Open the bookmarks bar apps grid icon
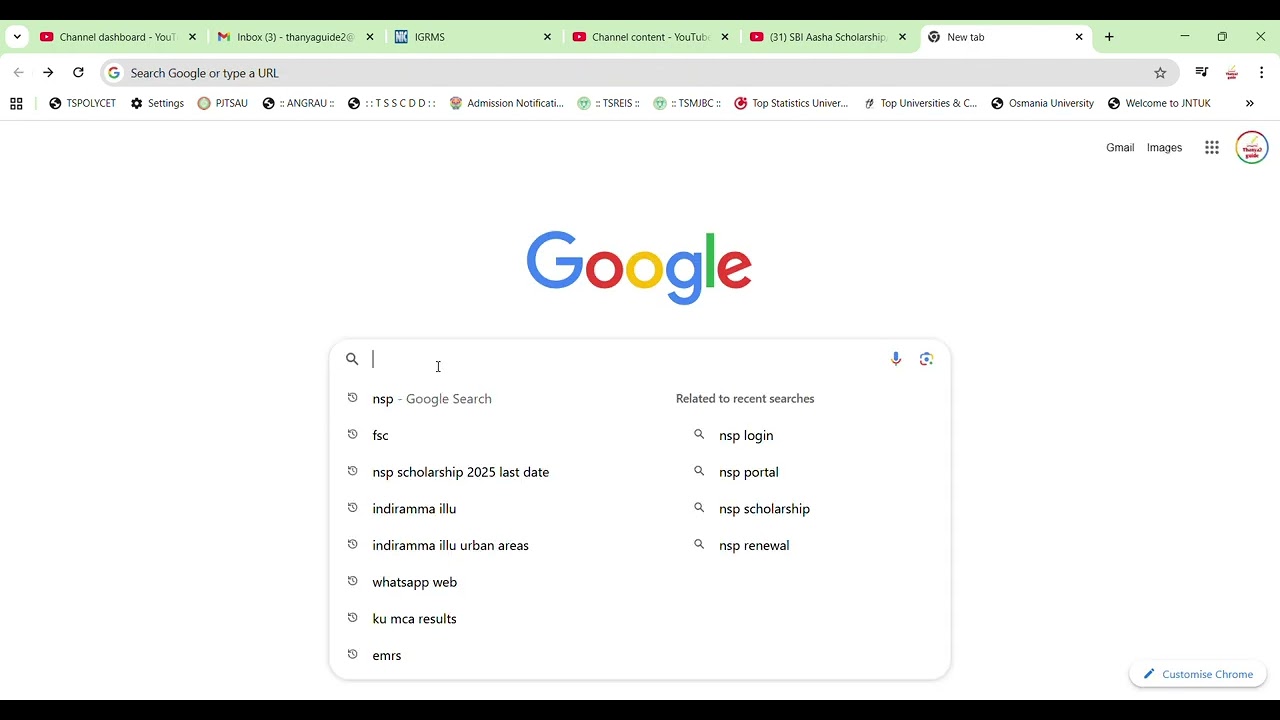This screenshot has height=720, width=1280. [x=16, y=103]
